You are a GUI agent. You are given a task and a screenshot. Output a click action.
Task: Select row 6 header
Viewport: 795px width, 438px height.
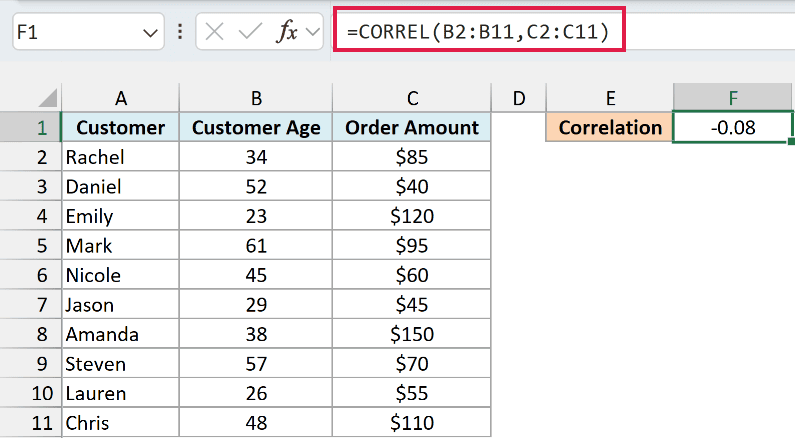[x=30, y=275]
